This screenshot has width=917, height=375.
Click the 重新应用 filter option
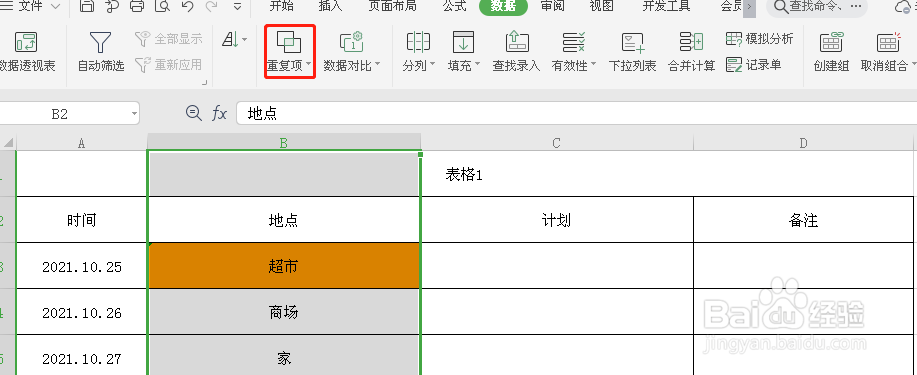point(168,64)
